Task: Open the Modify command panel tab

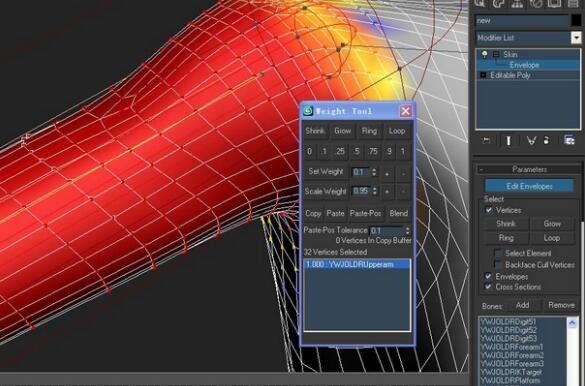Action: click(x=498, y=3)
